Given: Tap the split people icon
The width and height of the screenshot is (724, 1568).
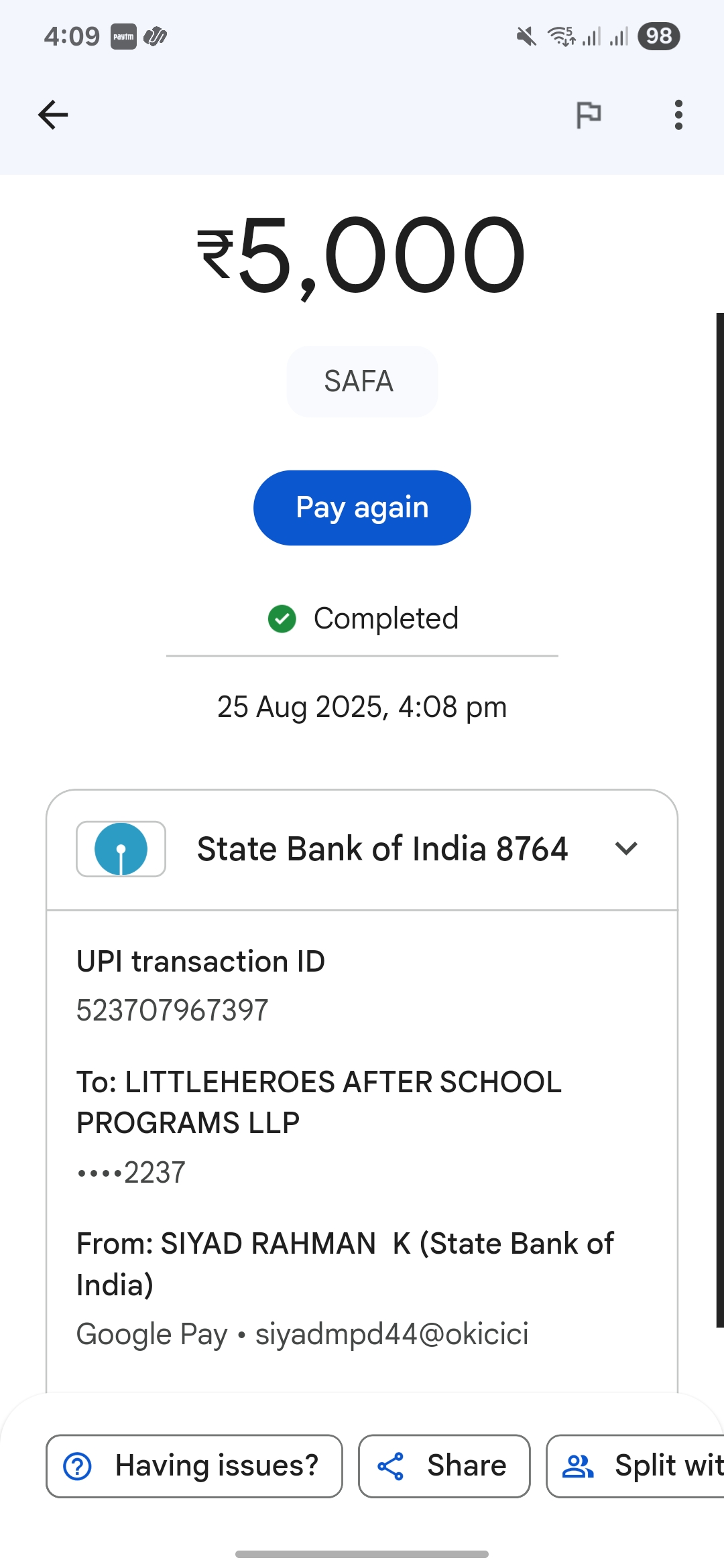Looking at the screenshot, I should point(578,1466).
